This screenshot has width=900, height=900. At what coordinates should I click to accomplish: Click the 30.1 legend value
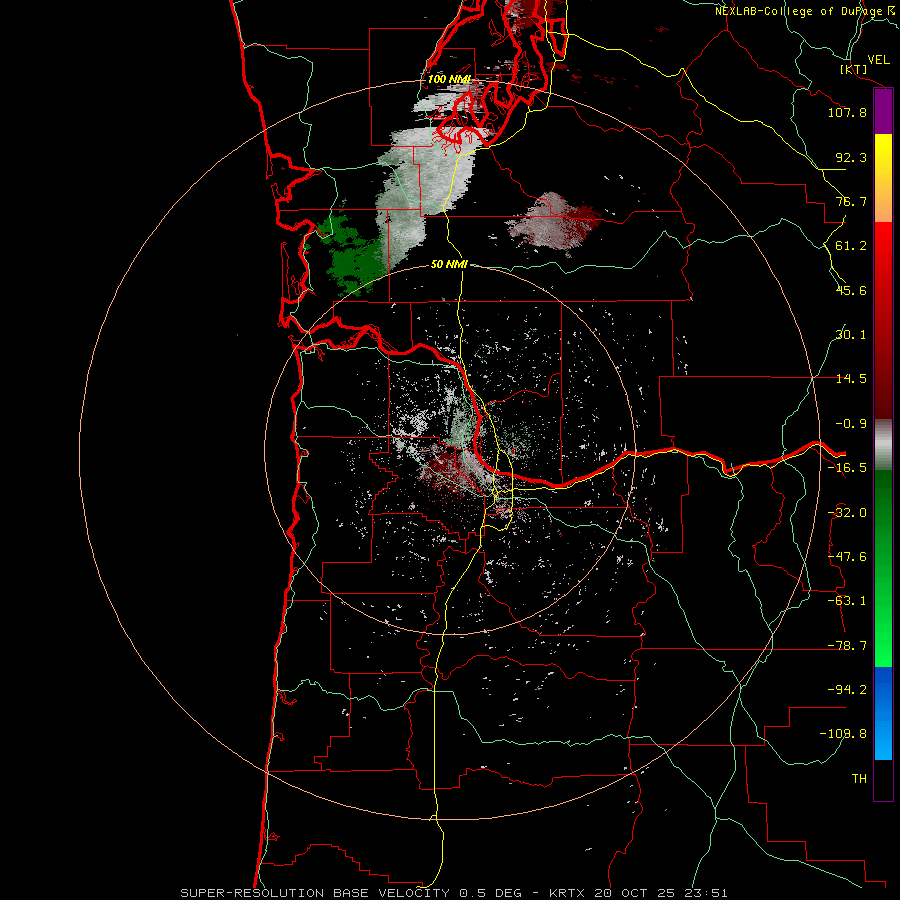(x=851, y=335)
